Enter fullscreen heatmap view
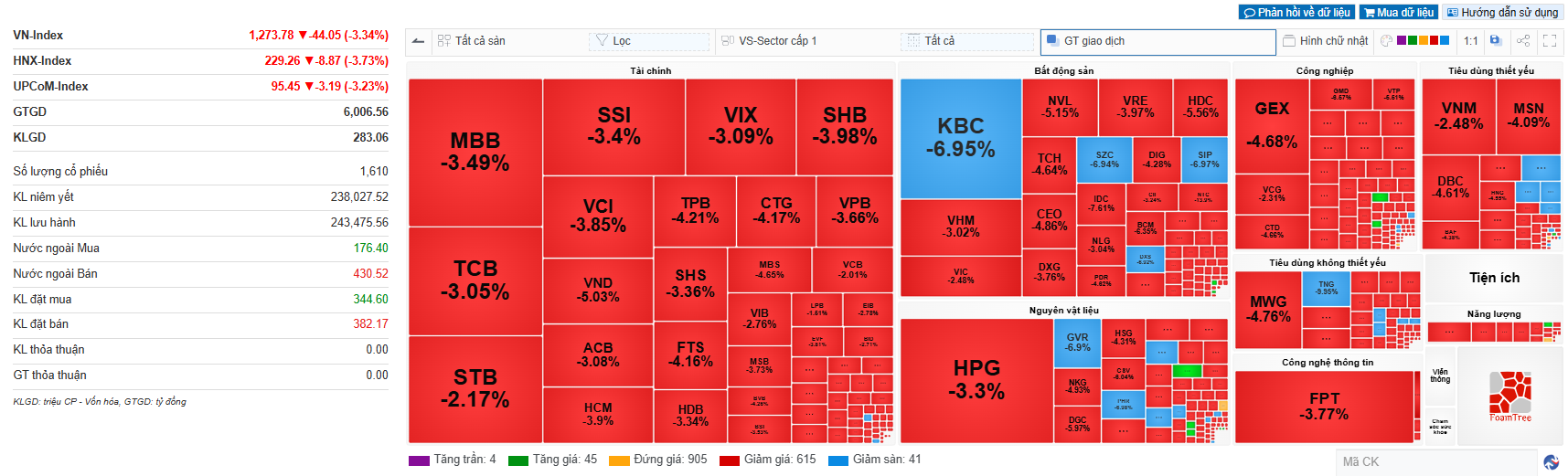 tap(1550, 40)
